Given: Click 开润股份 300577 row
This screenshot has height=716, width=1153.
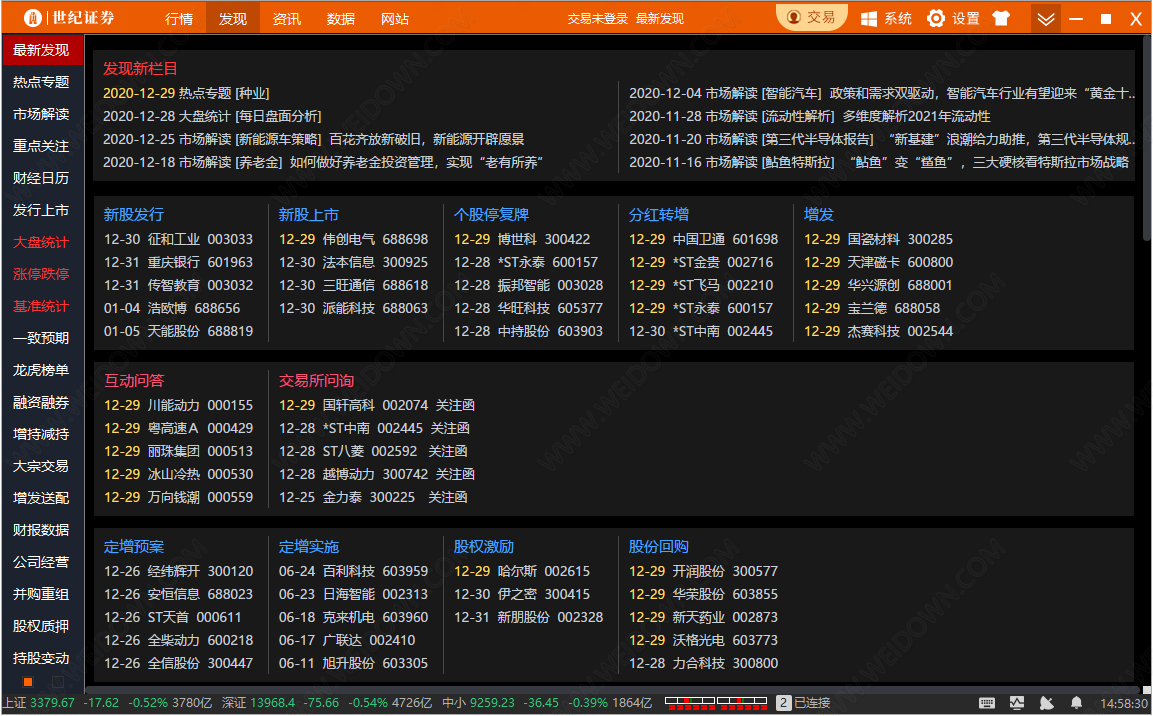Looking at the screenshot, I should coord(703,572).
